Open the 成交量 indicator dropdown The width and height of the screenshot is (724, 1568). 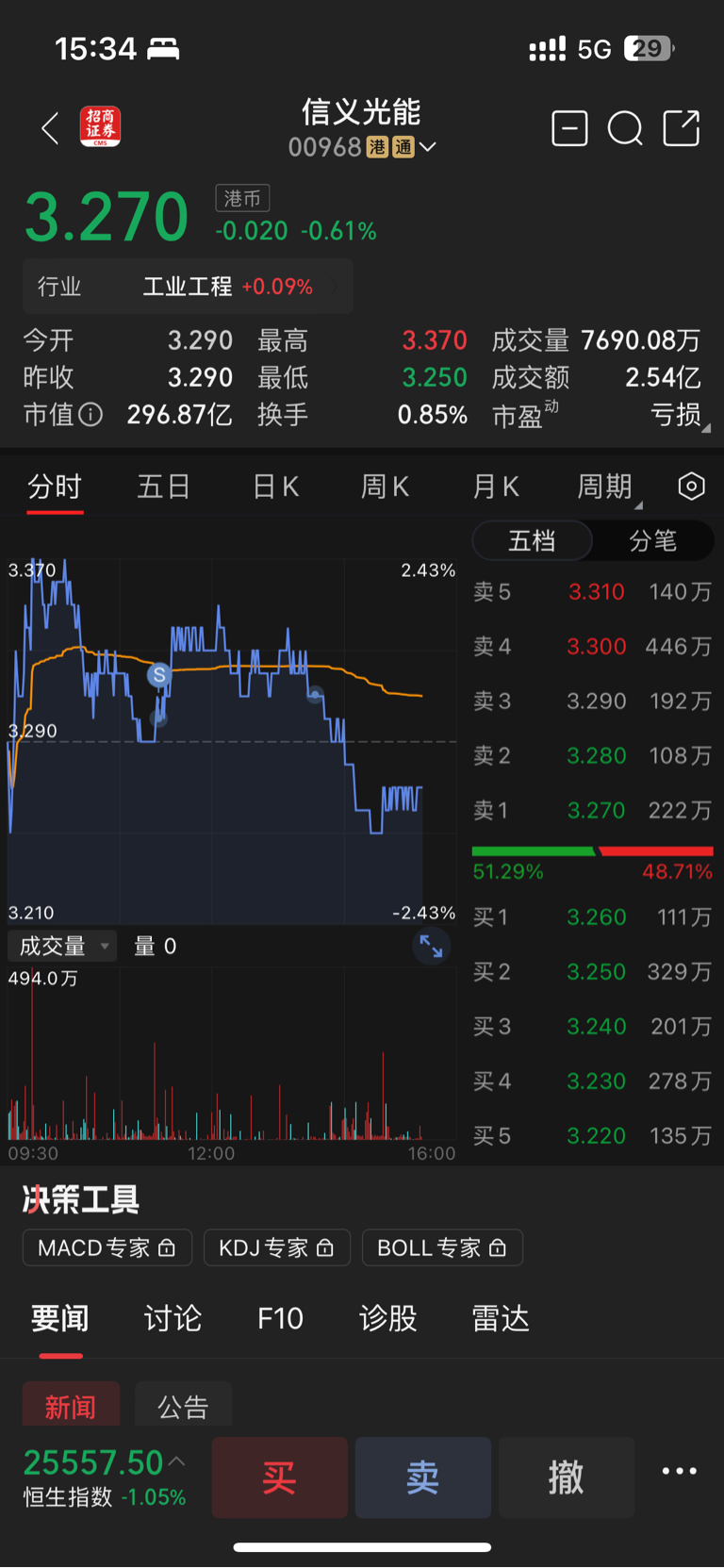(62, 946)
